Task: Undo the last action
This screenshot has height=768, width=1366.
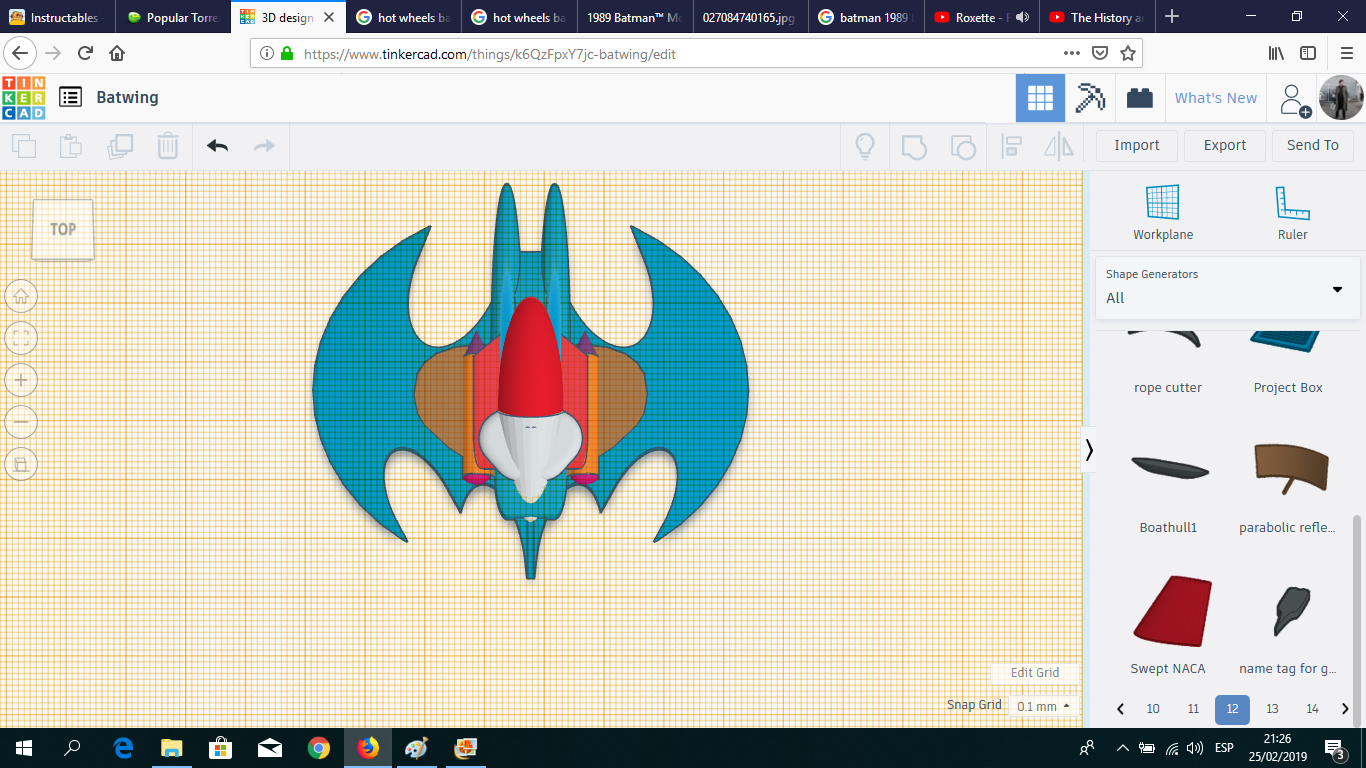Action: [x=215, y=146]
